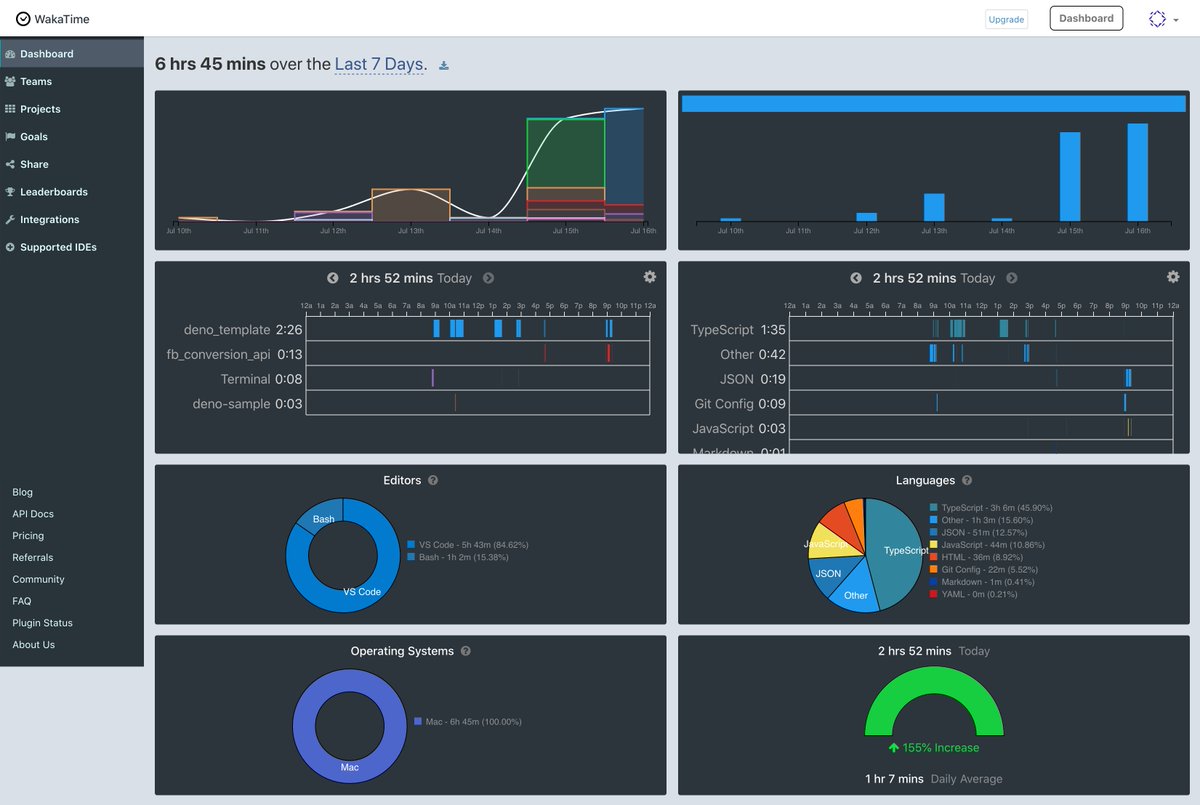The width and height of the screenshot is (1200, 805).
Task: Open the Goals sidebar item
Action: tap(34, 137)
